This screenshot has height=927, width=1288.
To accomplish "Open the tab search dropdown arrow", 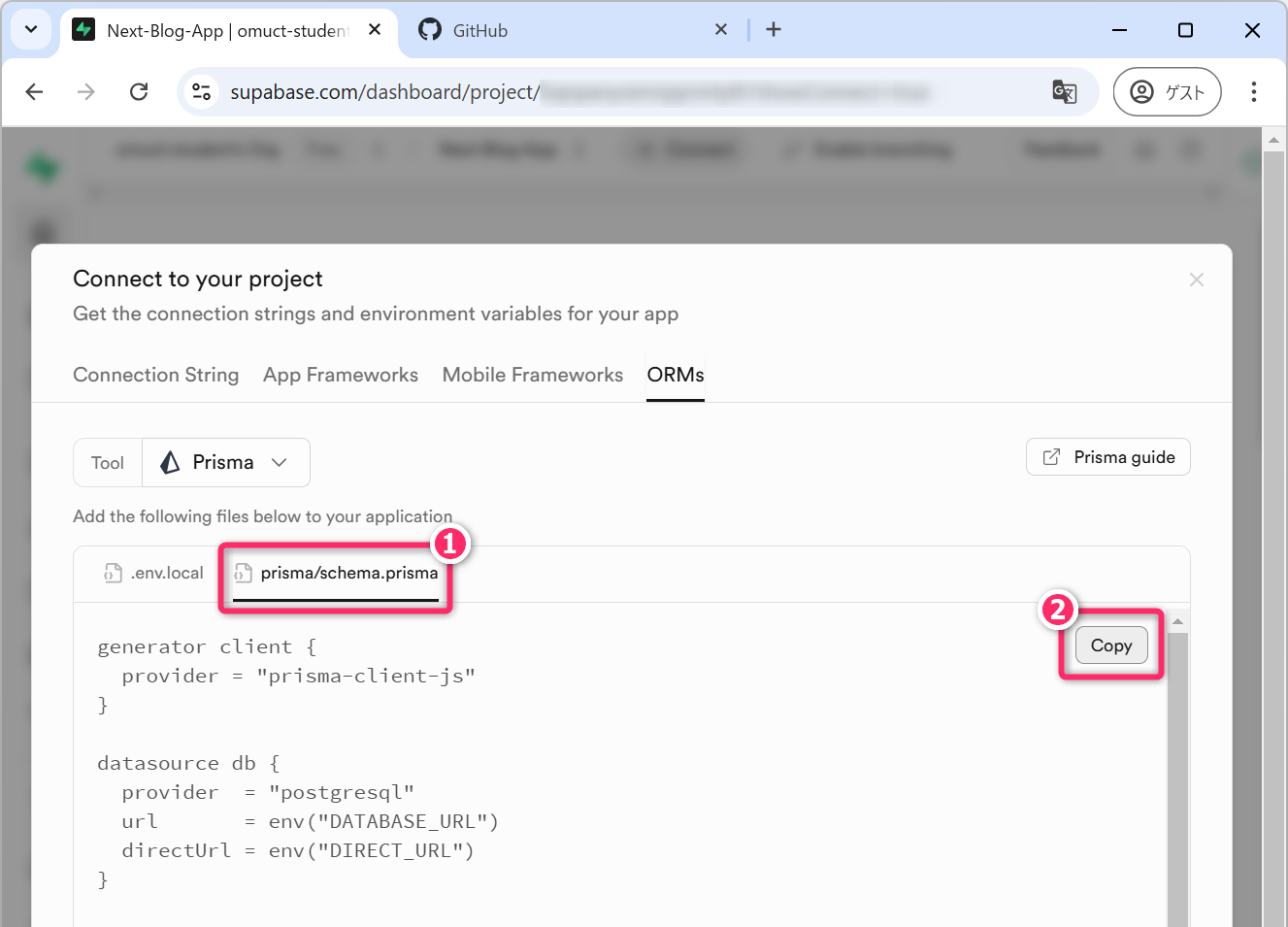I will pos(31,30).
